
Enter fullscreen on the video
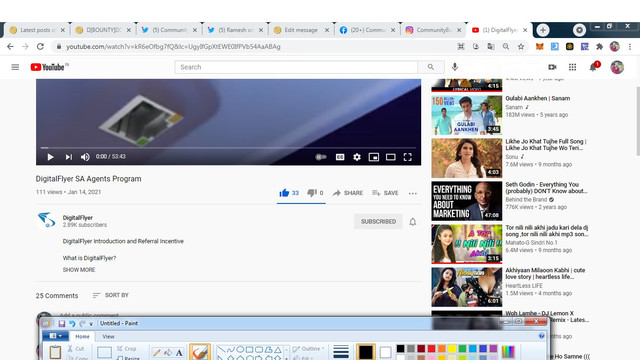click(x=407, y=157)
